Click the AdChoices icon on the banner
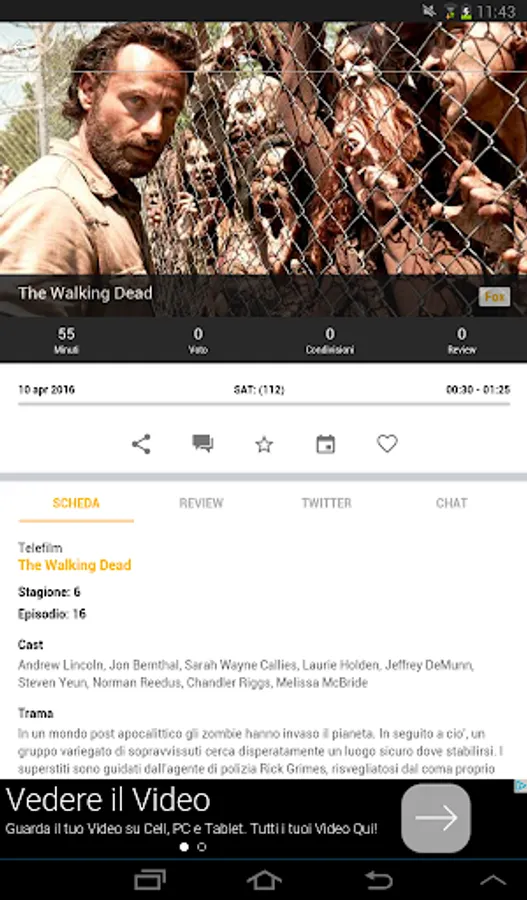 point(520,786)
